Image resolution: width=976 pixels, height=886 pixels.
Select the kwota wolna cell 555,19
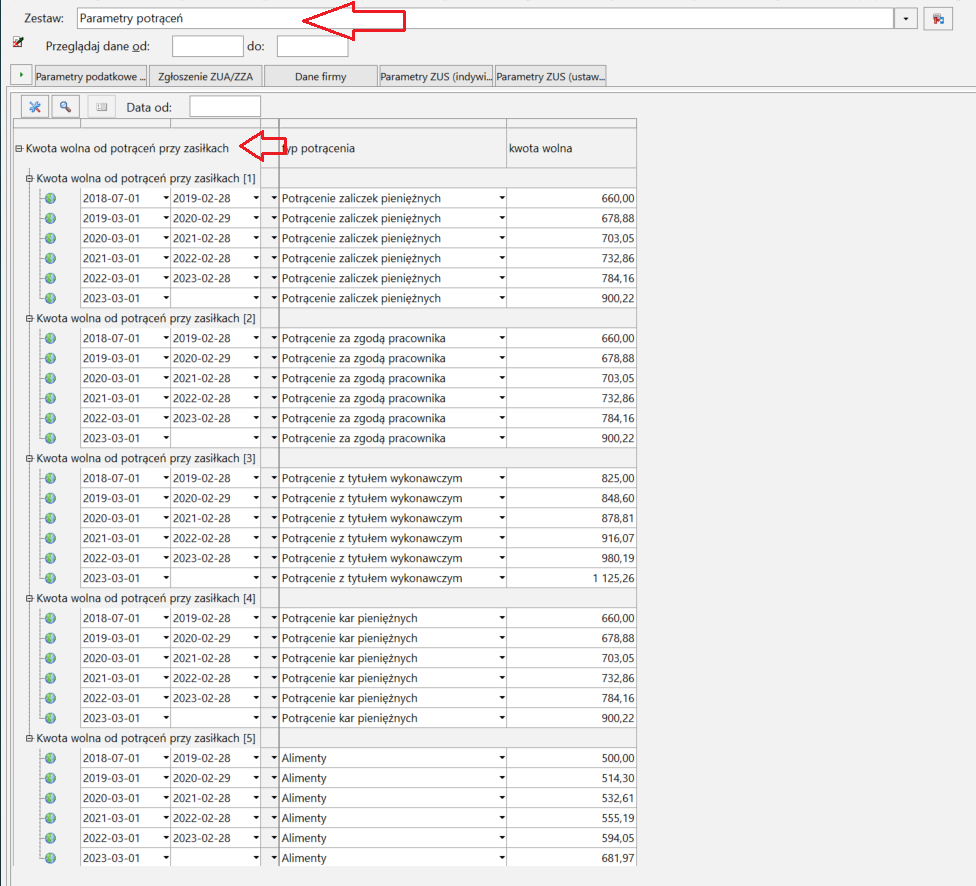pyautogui.click(x=571, y=818)
